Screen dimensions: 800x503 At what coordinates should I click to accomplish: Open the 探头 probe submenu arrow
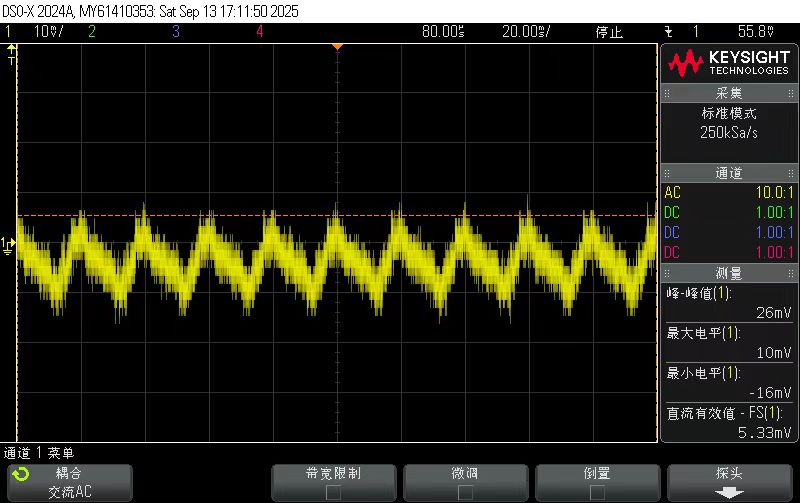tap(729, 493)
